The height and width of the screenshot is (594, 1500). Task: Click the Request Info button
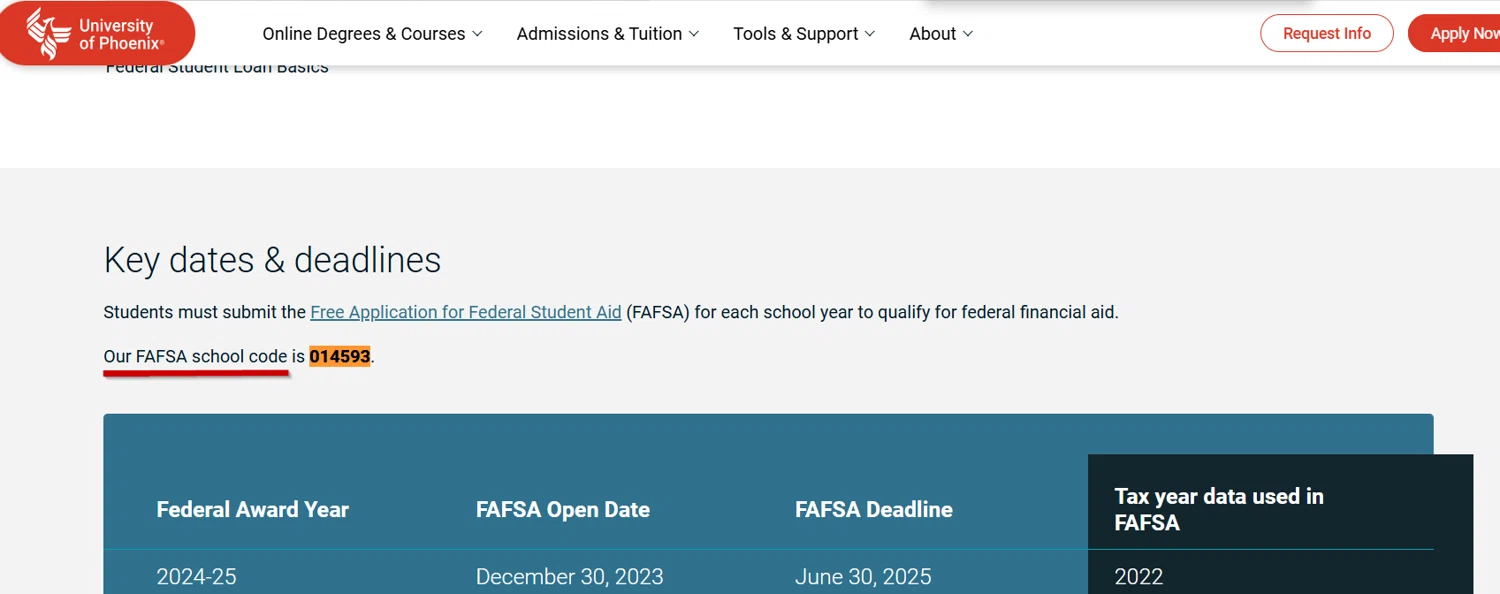(1327, 33)
